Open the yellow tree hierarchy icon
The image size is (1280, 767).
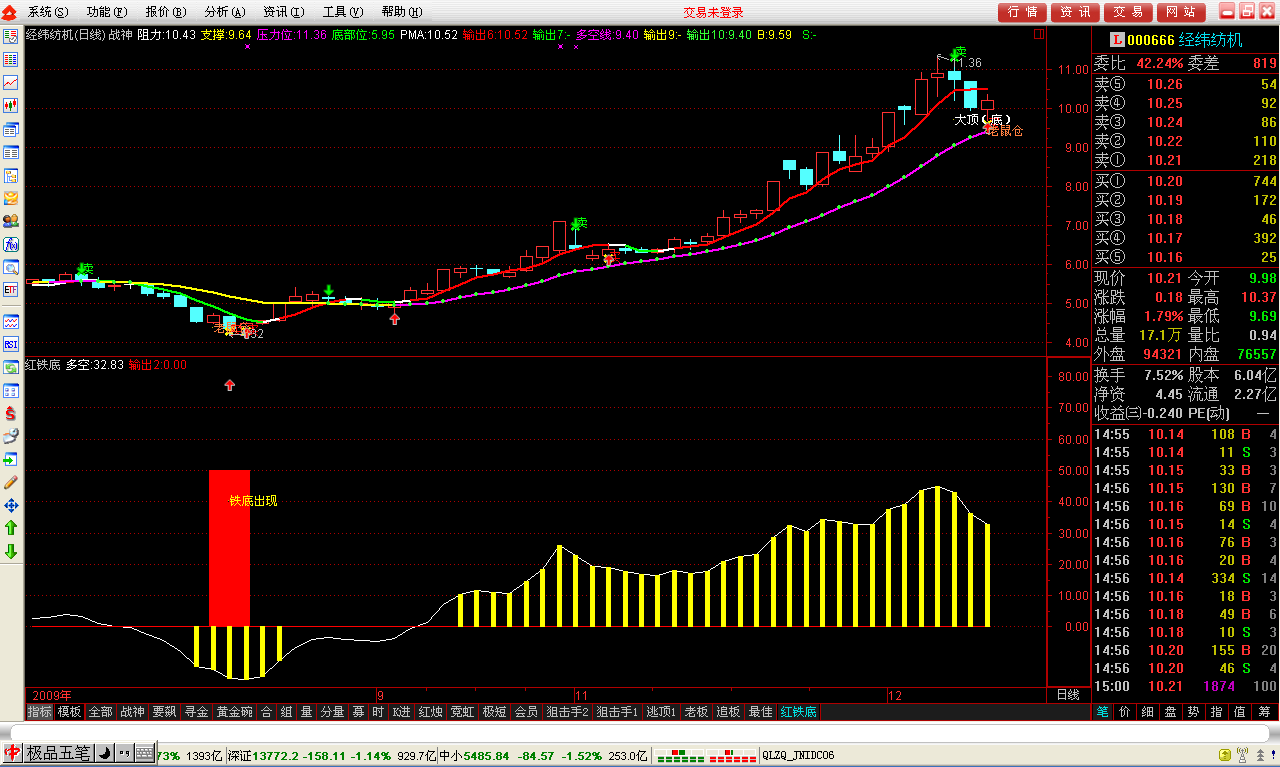(11, 175)
